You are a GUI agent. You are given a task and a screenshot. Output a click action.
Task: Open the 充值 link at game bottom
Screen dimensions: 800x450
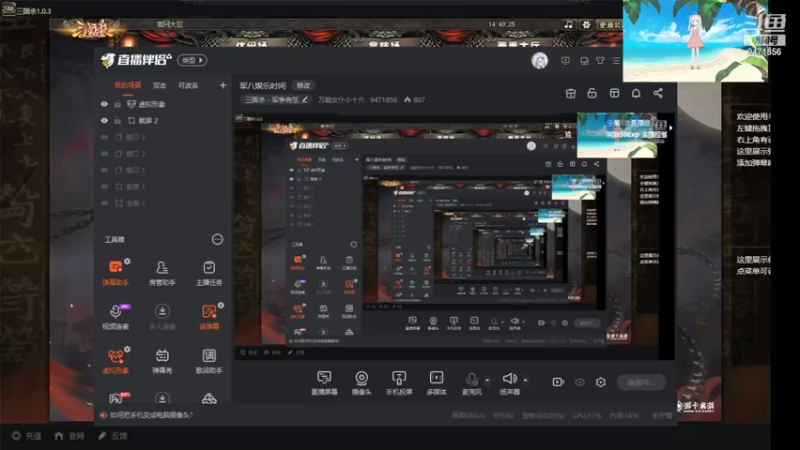tap(27, 436)
